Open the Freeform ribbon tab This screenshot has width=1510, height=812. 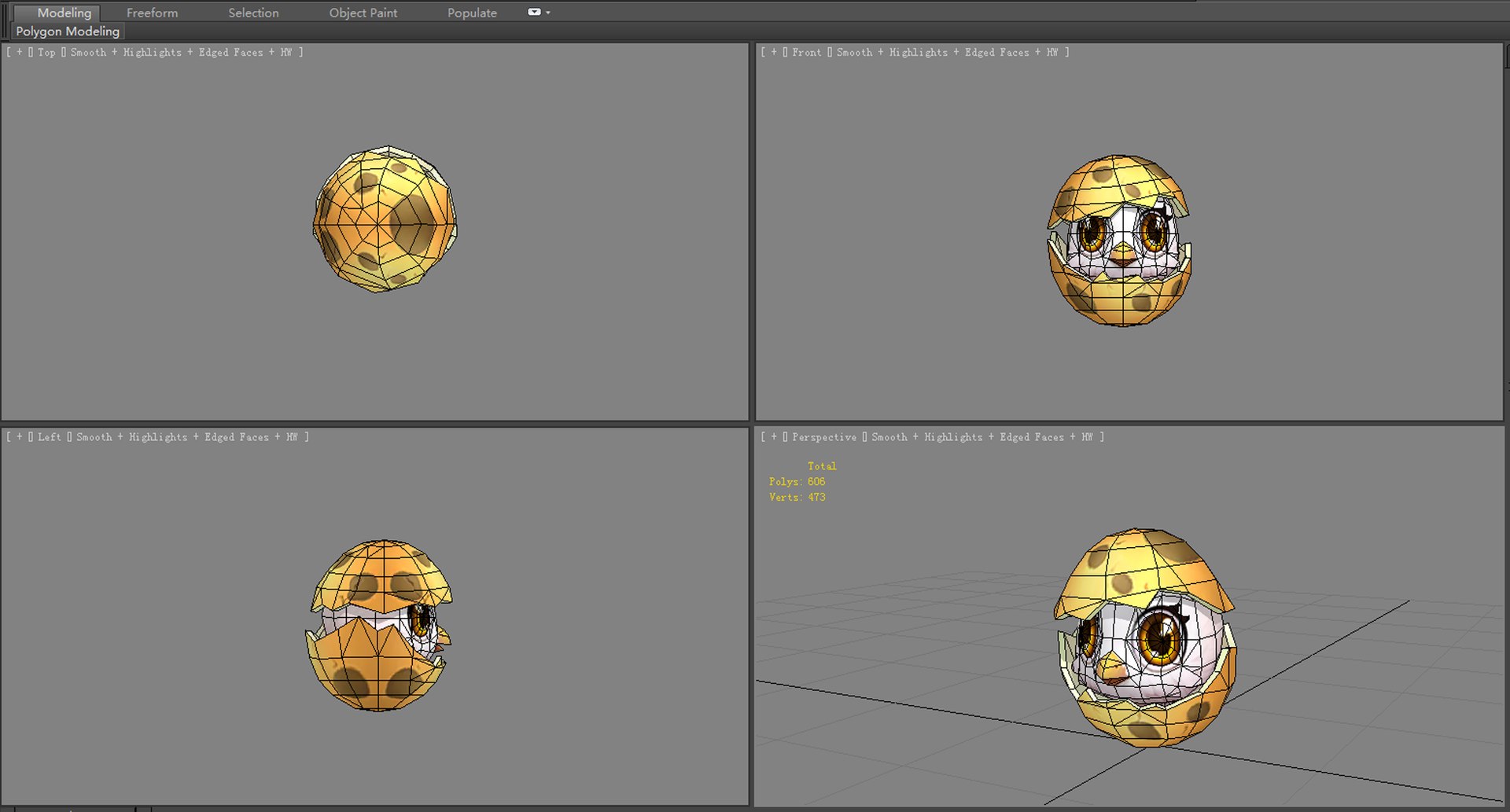(152, 13)
